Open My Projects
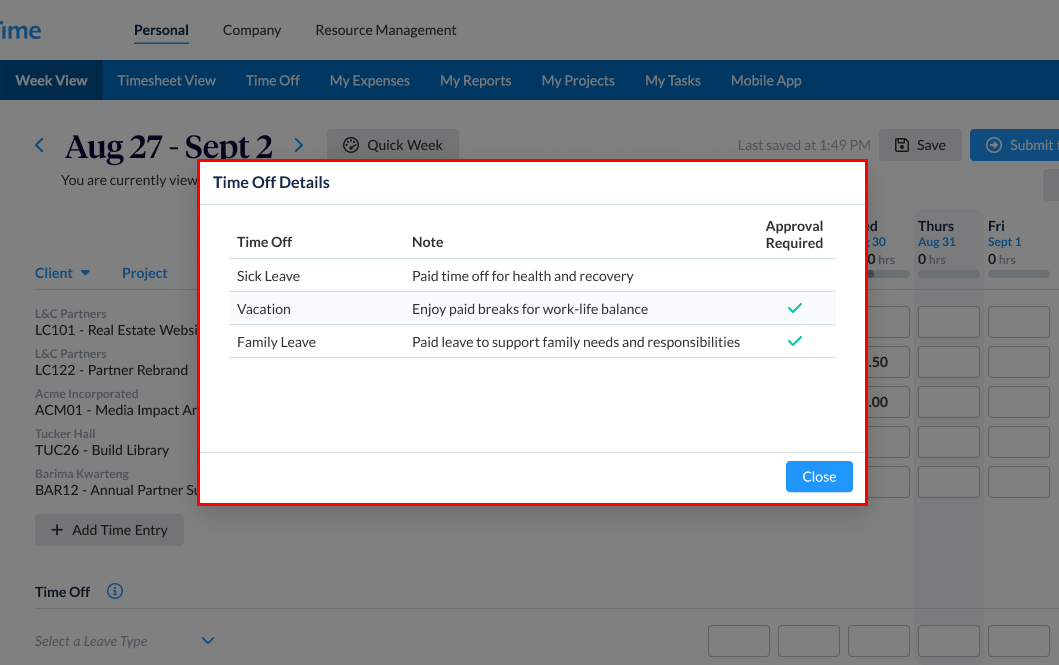This screenshot has width=1059, height=665. (578, 80)
